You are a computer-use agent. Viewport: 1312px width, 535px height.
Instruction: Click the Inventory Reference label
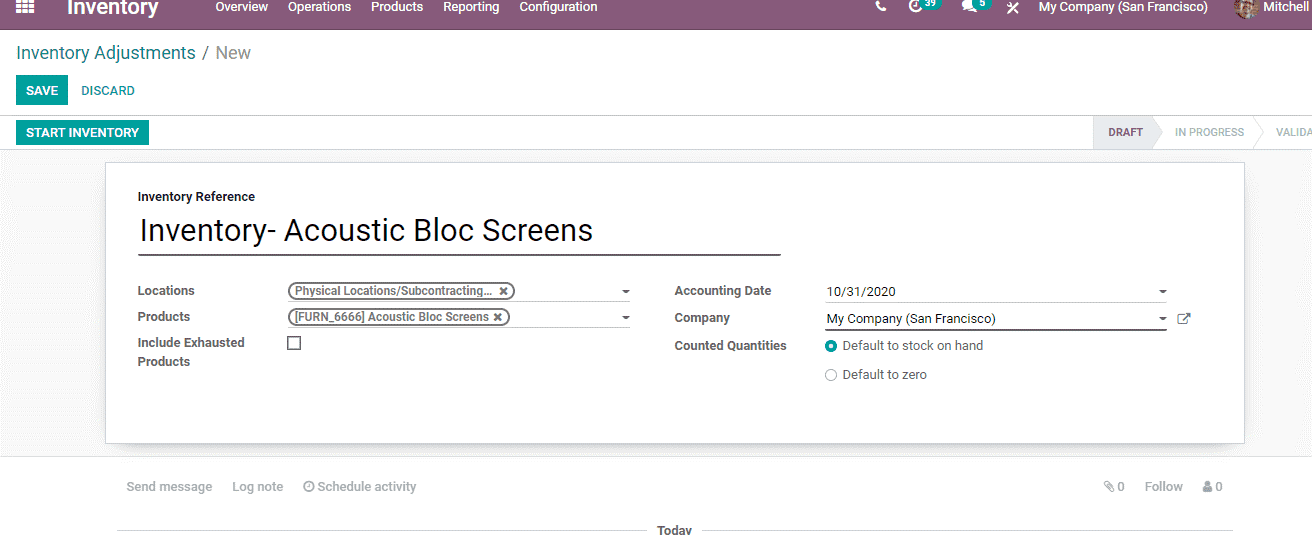pyautogui.click(x=196, y=197)
